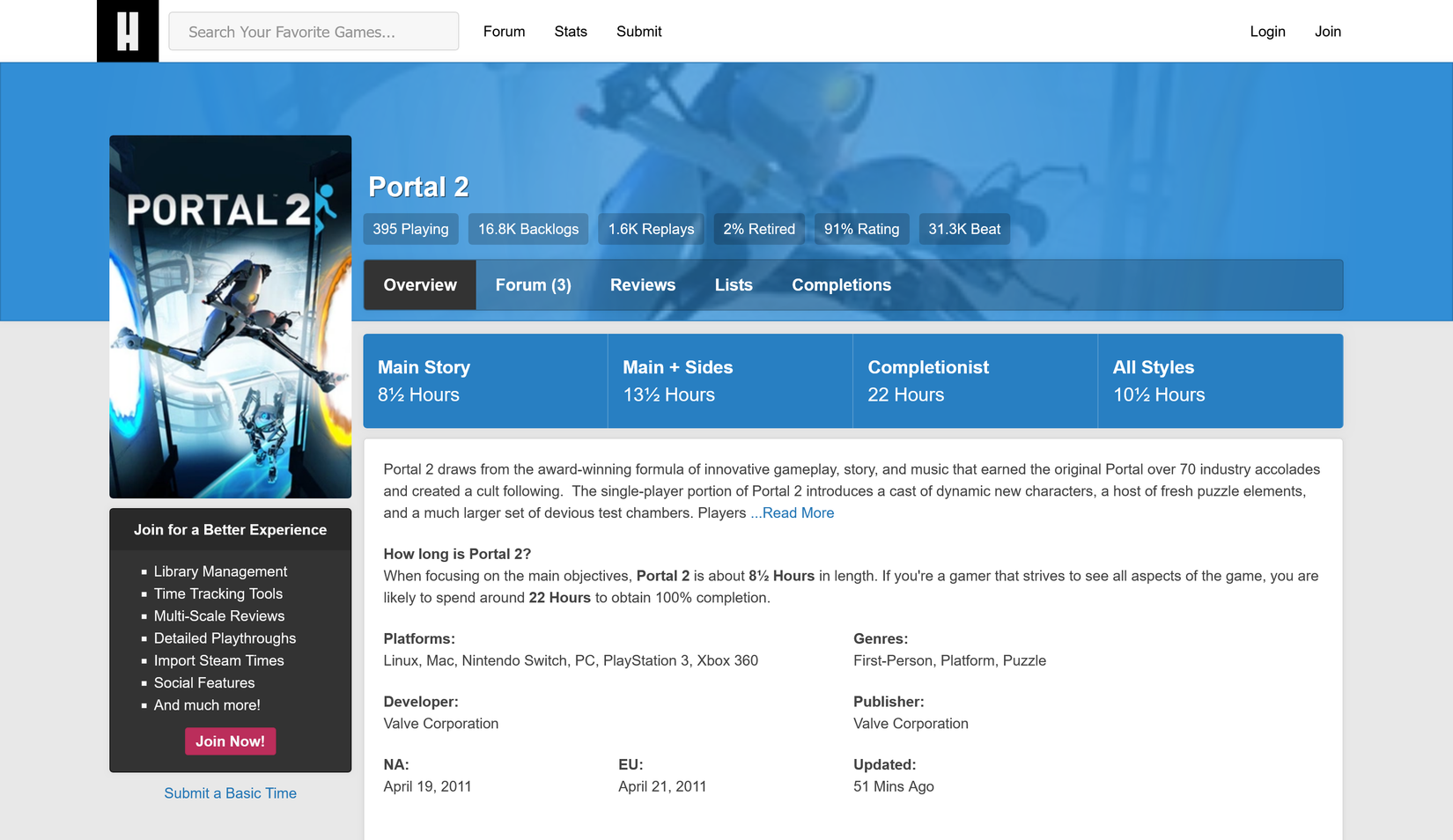Viewport: 1453px width, 840px height.
Task: Open Submit a Basic Time
Action: [x=230, y=792]
